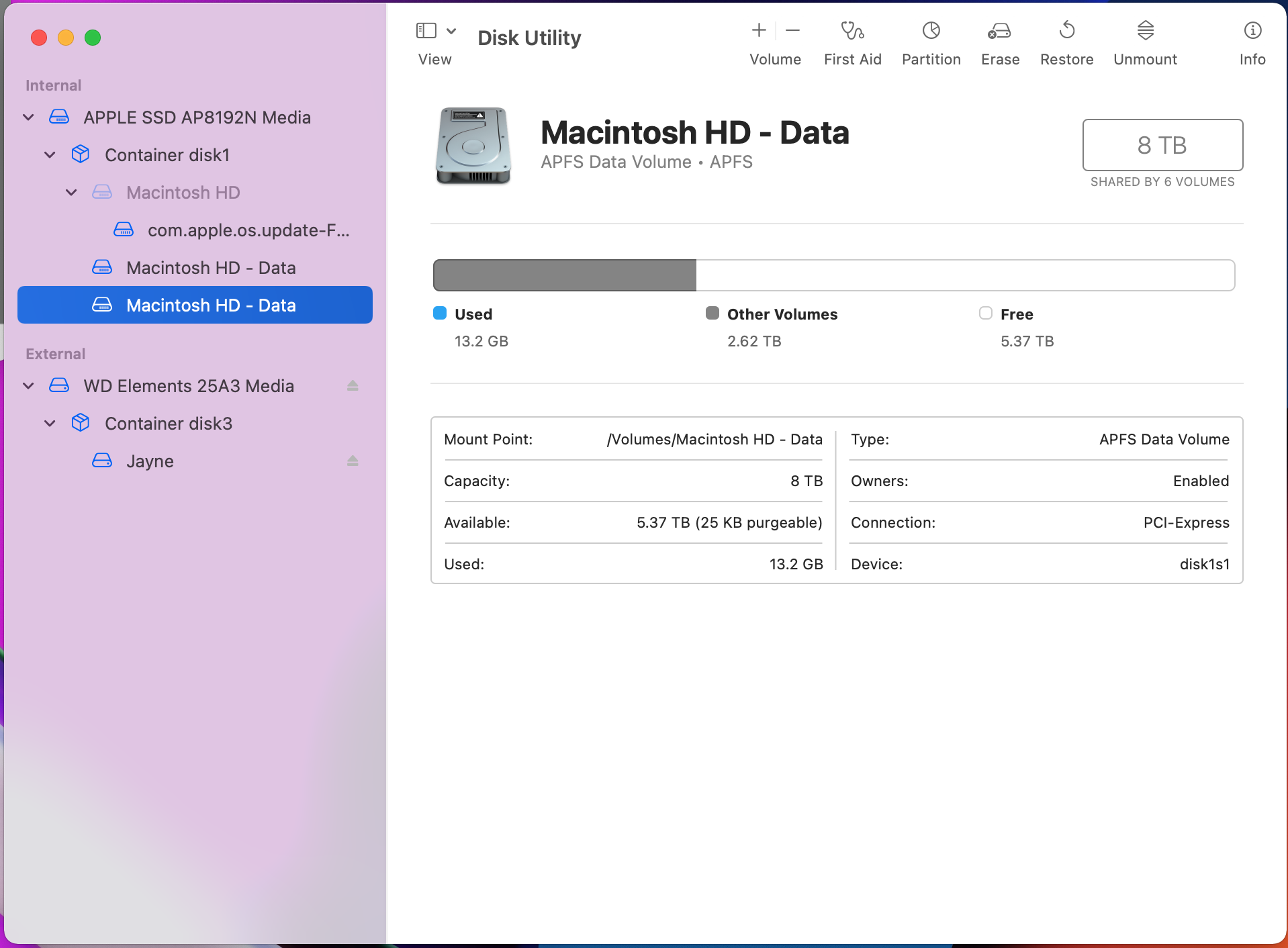This screenshot has height=948, width=1288.
Task: Click the Erase toolbar icon
Action: (x=1000, y=30)
